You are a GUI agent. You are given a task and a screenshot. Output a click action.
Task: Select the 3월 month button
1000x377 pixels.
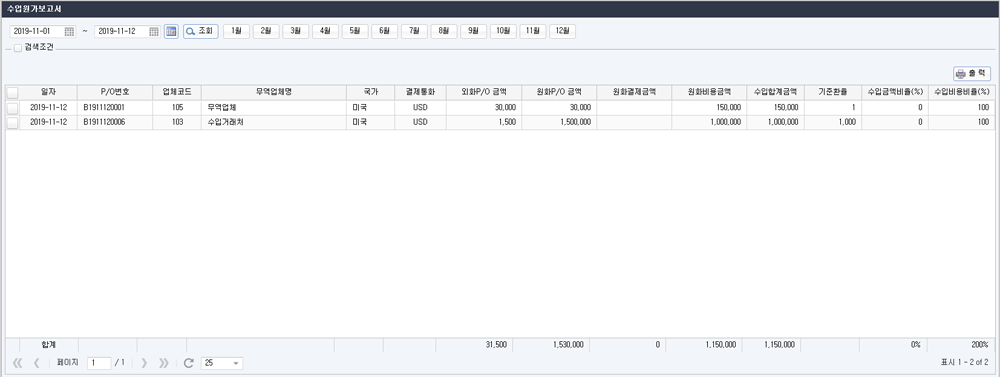point(295,31)
